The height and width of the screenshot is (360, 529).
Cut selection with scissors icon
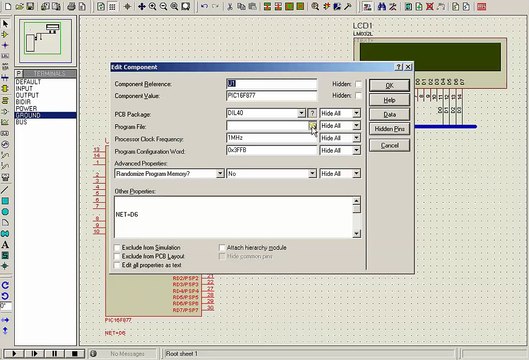[x=230, y=6]
